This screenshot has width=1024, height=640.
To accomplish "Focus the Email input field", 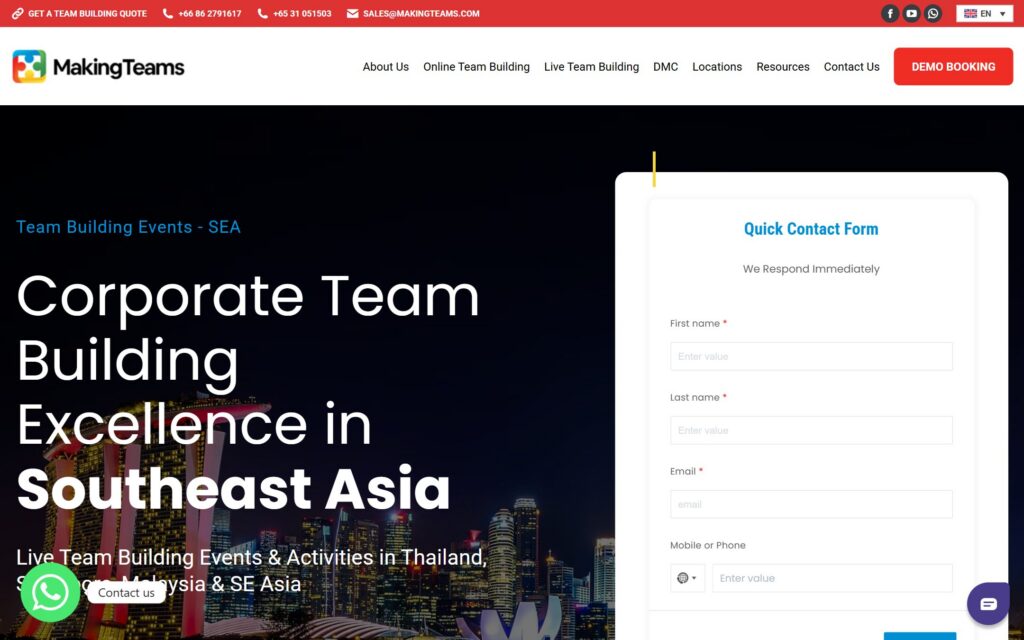I will [x=811, y=504].
